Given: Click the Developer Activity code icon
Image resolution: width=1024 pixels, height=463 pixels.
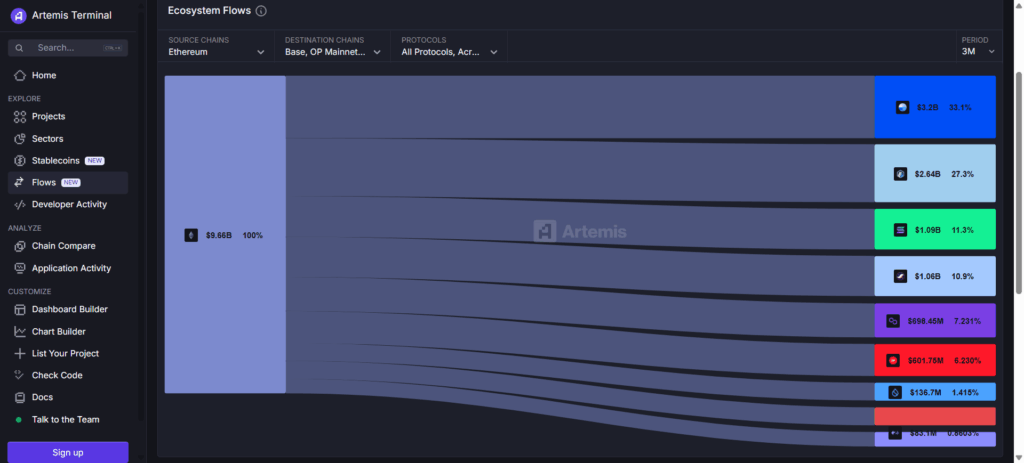Looking at the screenshot, I should pyautogui.click(x=20, y=204).
